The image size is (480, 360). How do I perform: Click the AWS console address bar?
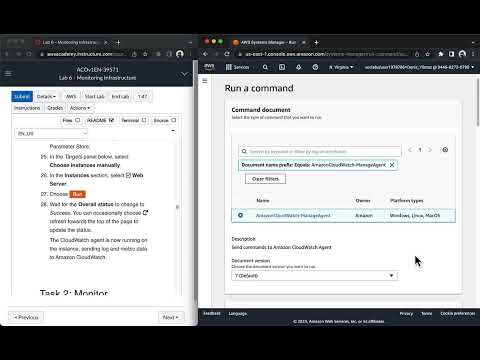(x=327, y=54)
